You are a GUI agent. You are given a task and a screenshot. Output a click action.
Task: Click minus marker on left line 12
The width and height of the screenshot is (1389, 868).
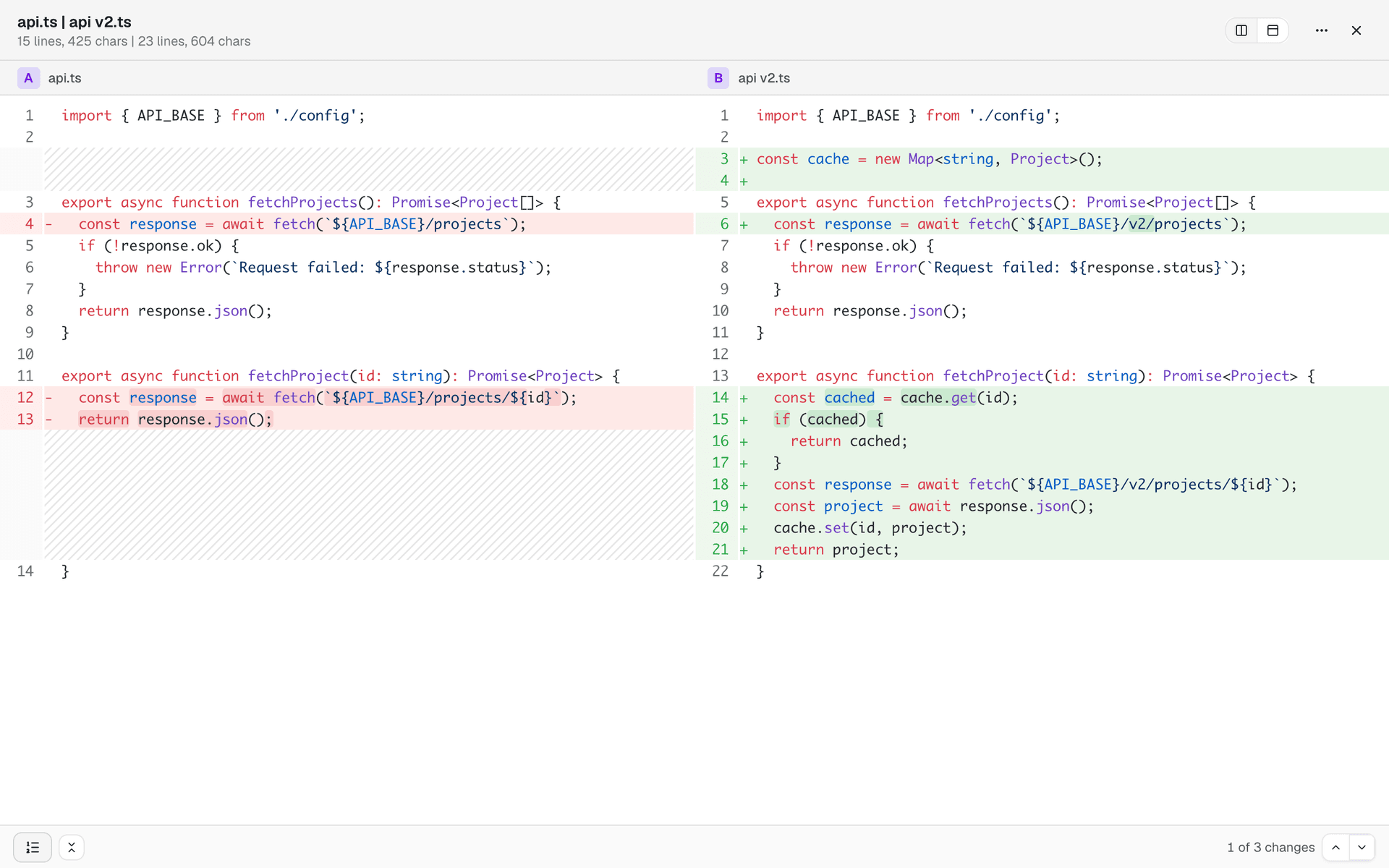click(48, 398)
